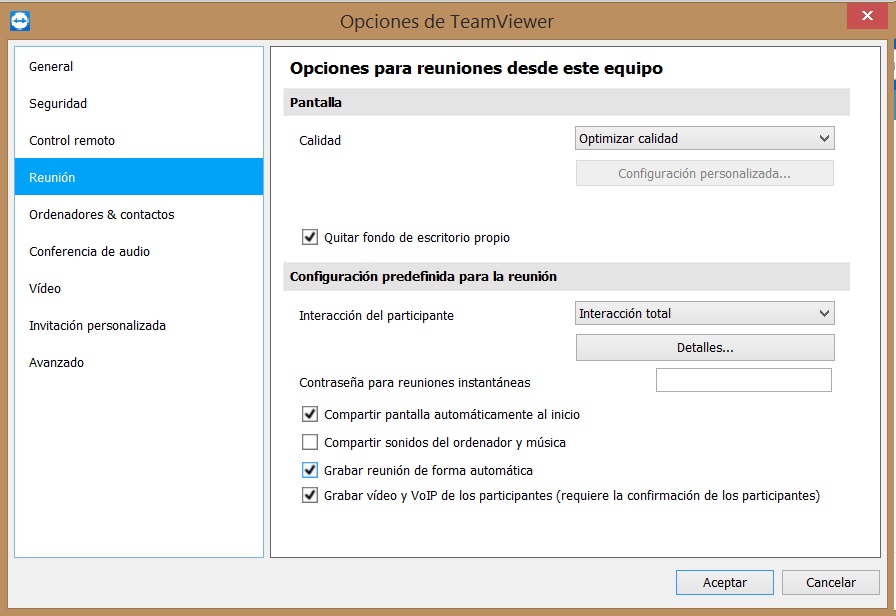Toggle Compartir pantalla automáticamente al inicio
896x616 pixels.
coord(310,414)
